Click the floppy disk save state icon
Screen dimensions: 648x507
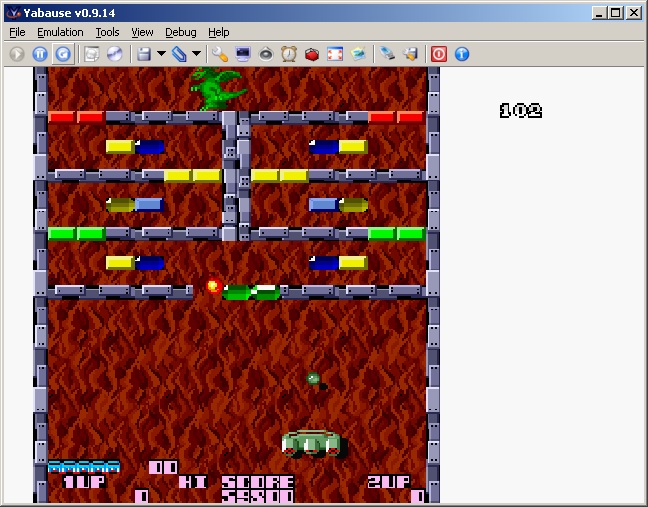[x=144, y=54]
